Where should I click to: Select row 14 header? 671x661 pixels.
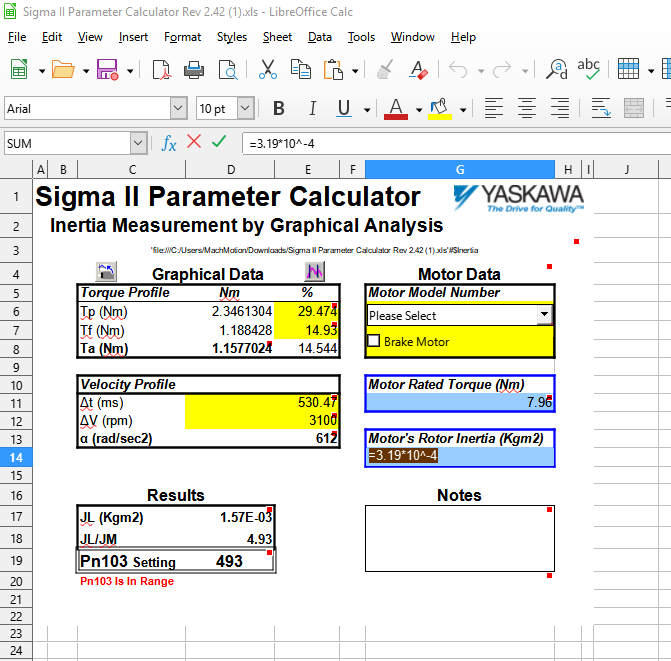16,457
